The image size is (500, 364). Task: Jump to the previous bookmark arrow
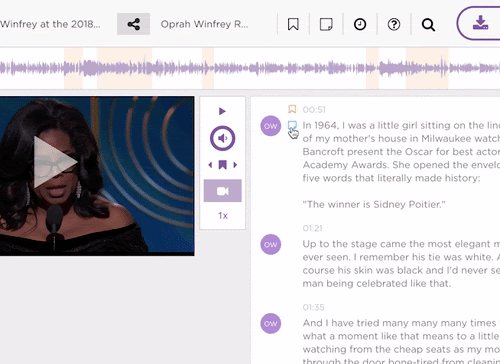[x=210, y=165]
